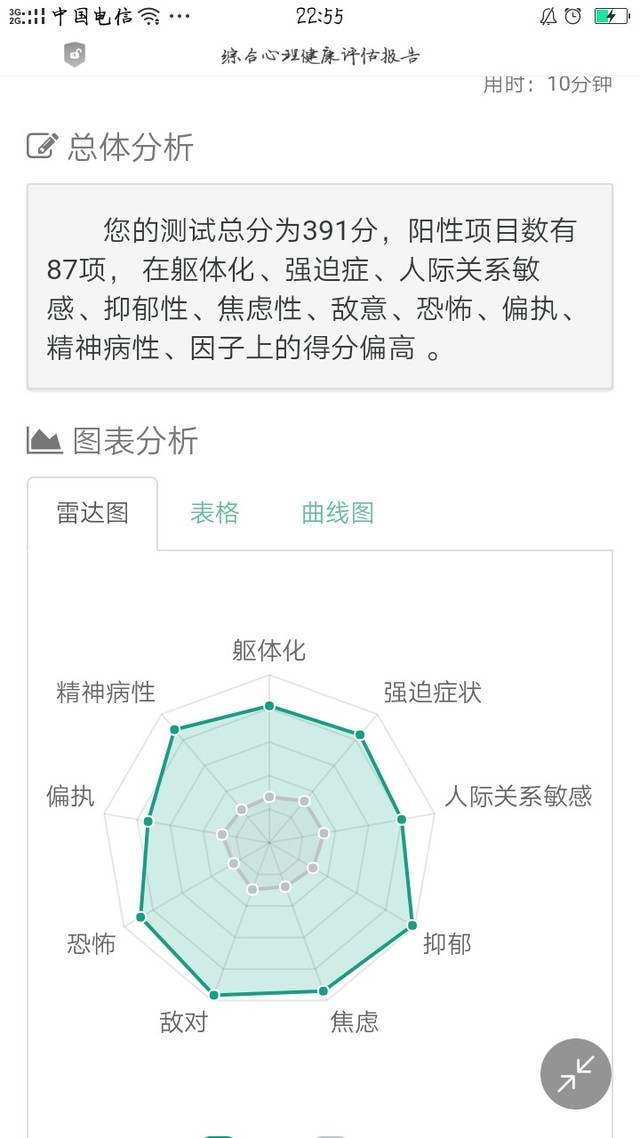The height and width of the screenshot is (1138, 640).
Task: Tap the edit icon beside 总体分析
Action: coord(42,145)
